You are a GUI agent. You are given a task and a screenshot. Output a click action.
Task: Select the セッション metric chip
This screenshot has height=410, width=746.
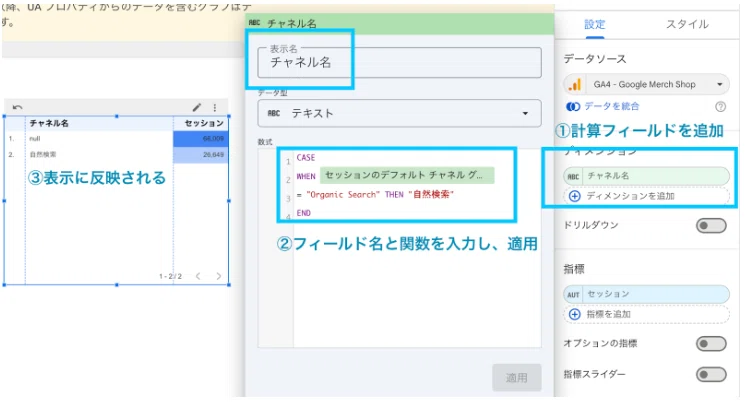pos(646,294)
